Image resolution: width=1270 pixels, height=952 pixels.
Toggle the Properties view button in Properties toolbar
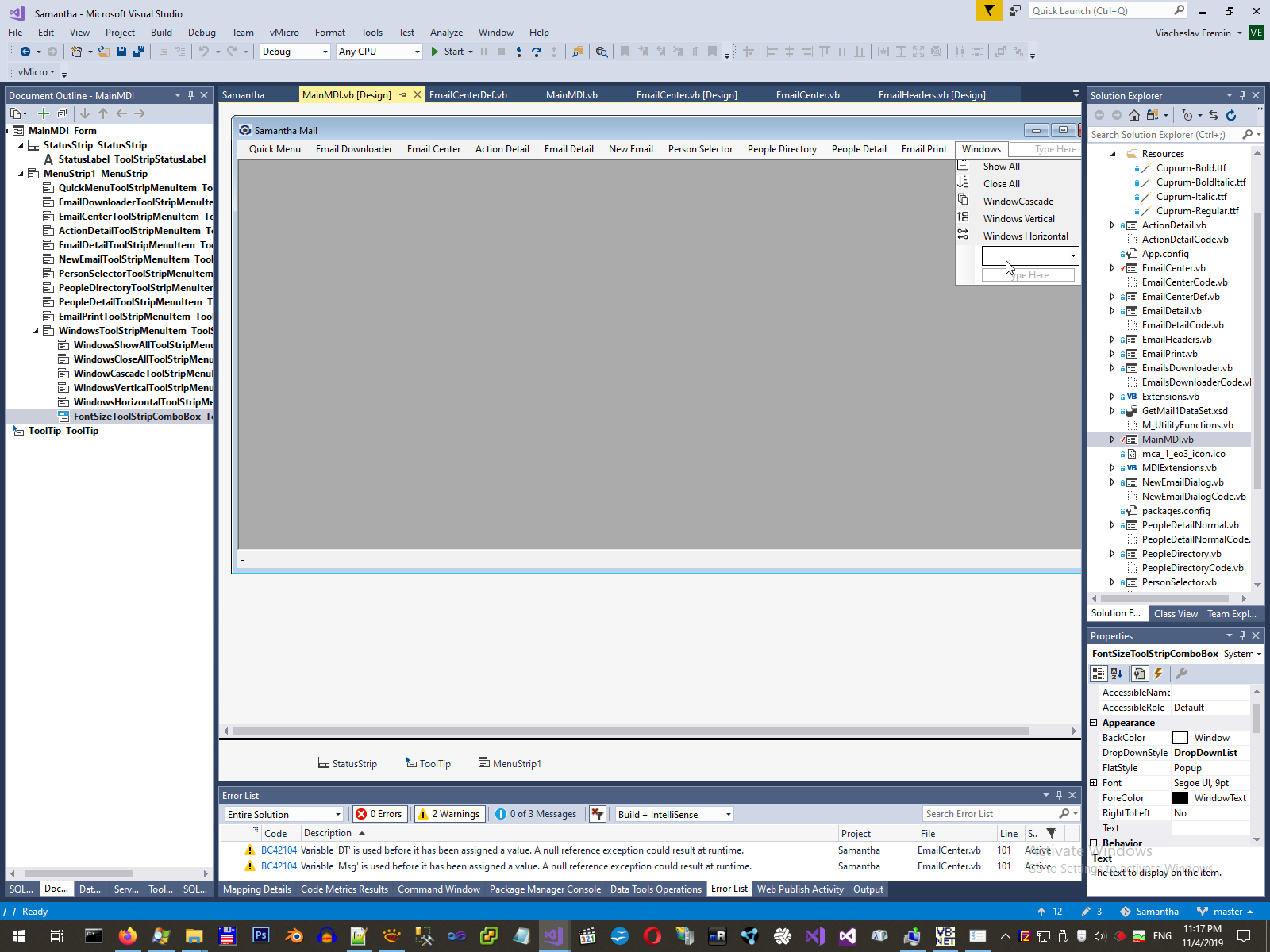point(1140,674)
